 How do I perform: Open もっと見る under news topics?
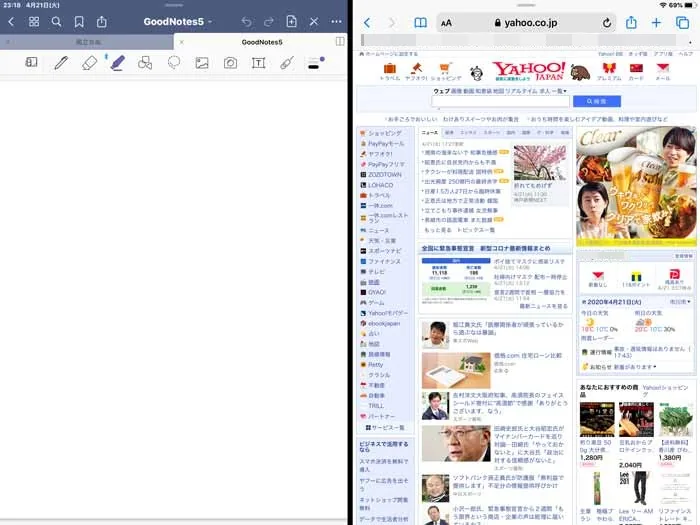coord(438,230)
